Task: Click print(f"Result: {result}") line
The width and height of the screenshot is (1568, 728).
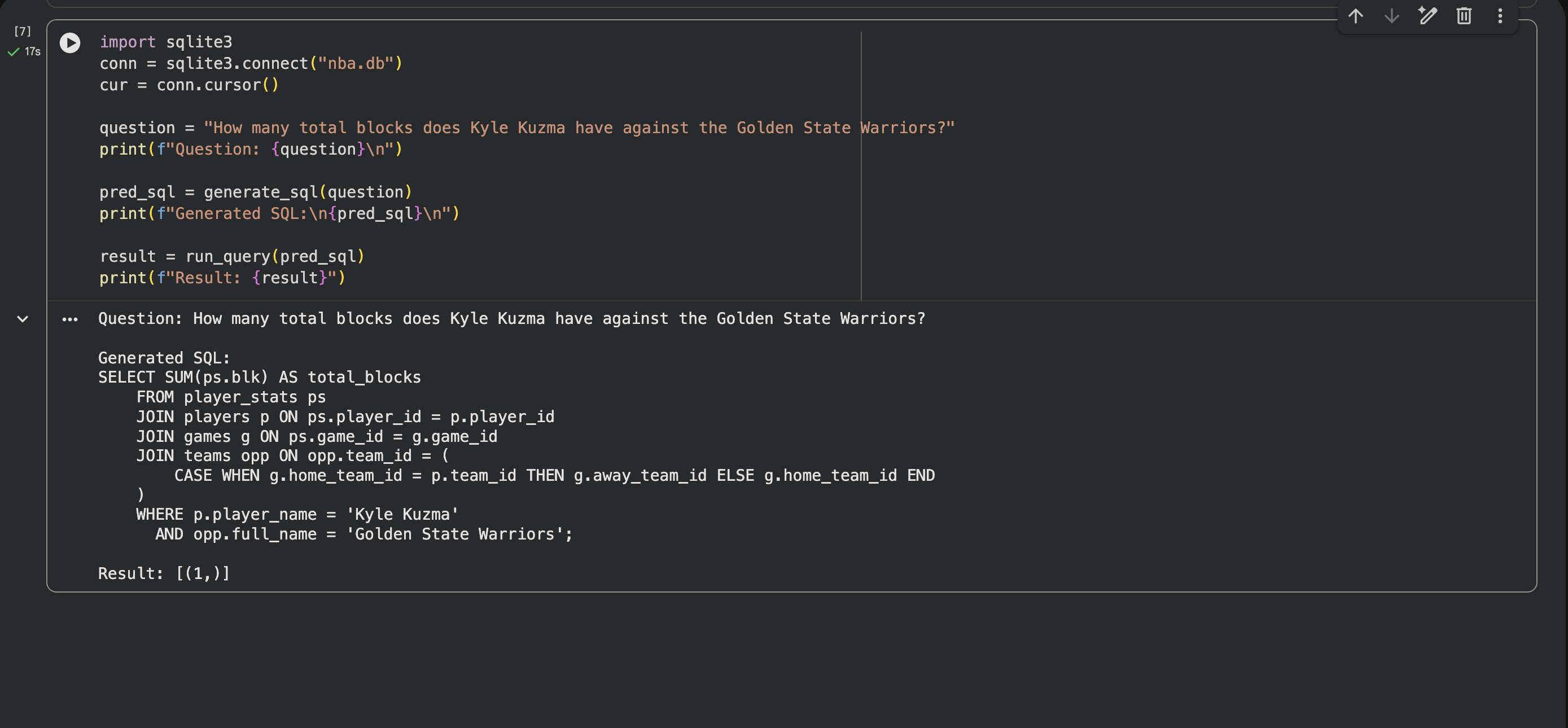Action: click(x=222, y=278)
